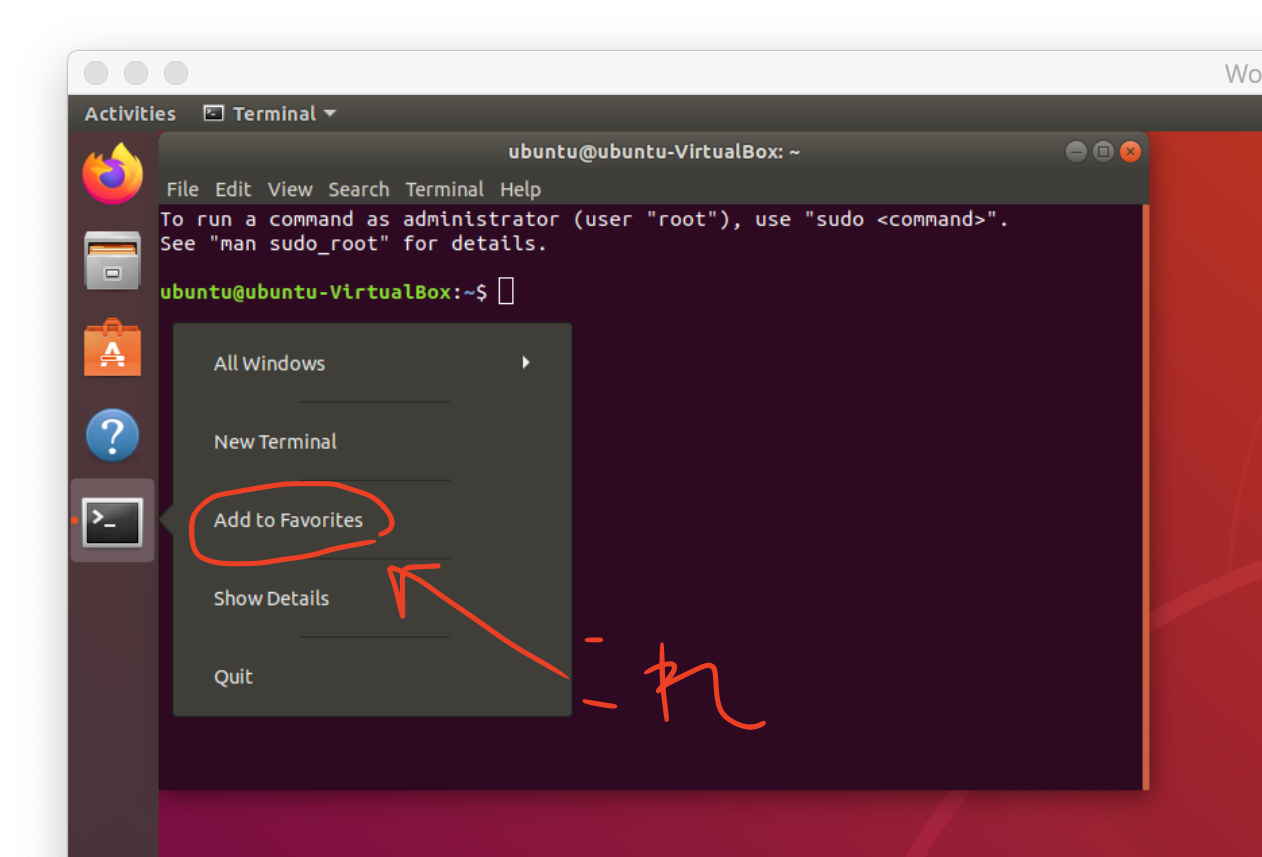Viewport: 1262px width, 857px height.
Task: Open the Terminal app menu in top bar
Action: click(270, 114)
